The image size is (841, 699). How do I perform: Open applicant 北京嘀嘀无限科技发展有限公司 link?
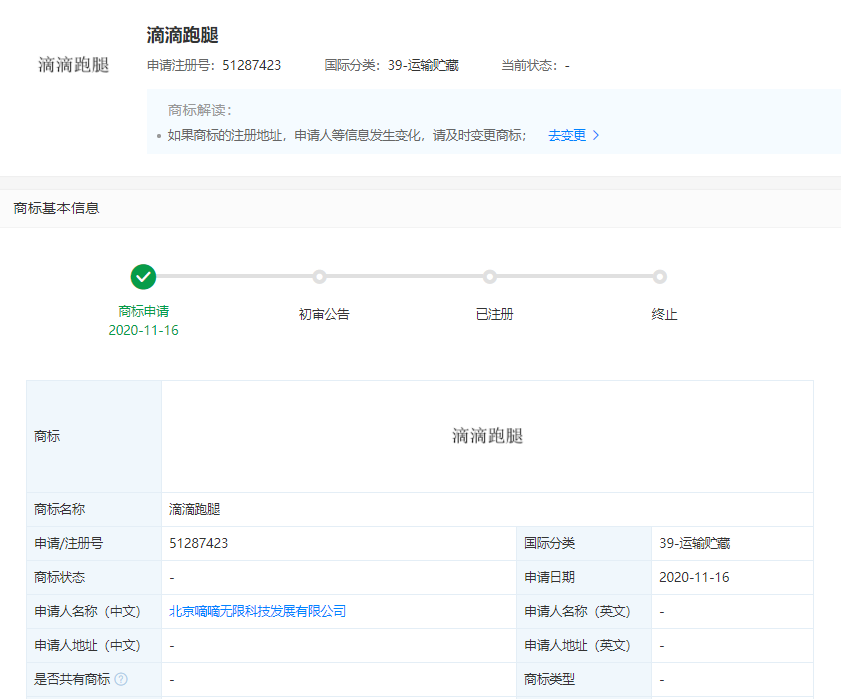(x=257, y=611)
